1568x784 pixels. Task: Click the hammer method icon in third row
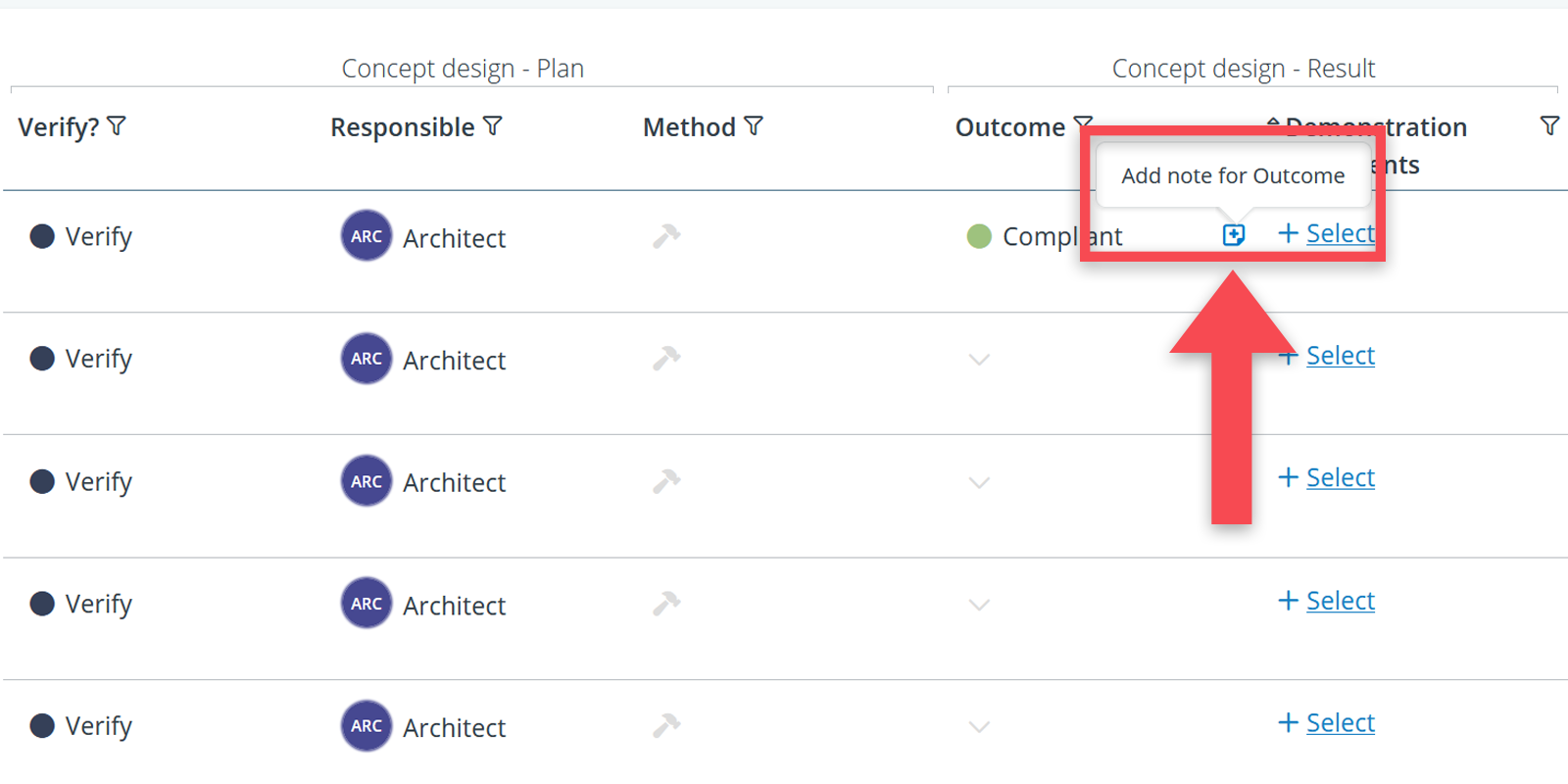666,481
